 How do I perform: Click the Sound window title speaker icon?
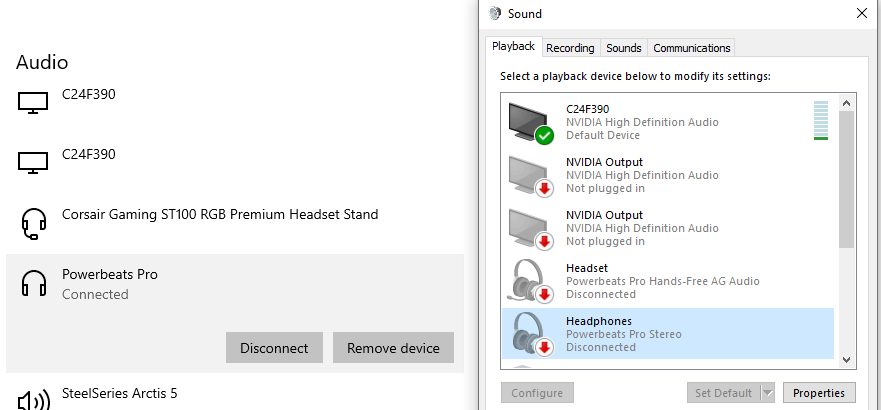coord(495,13)
